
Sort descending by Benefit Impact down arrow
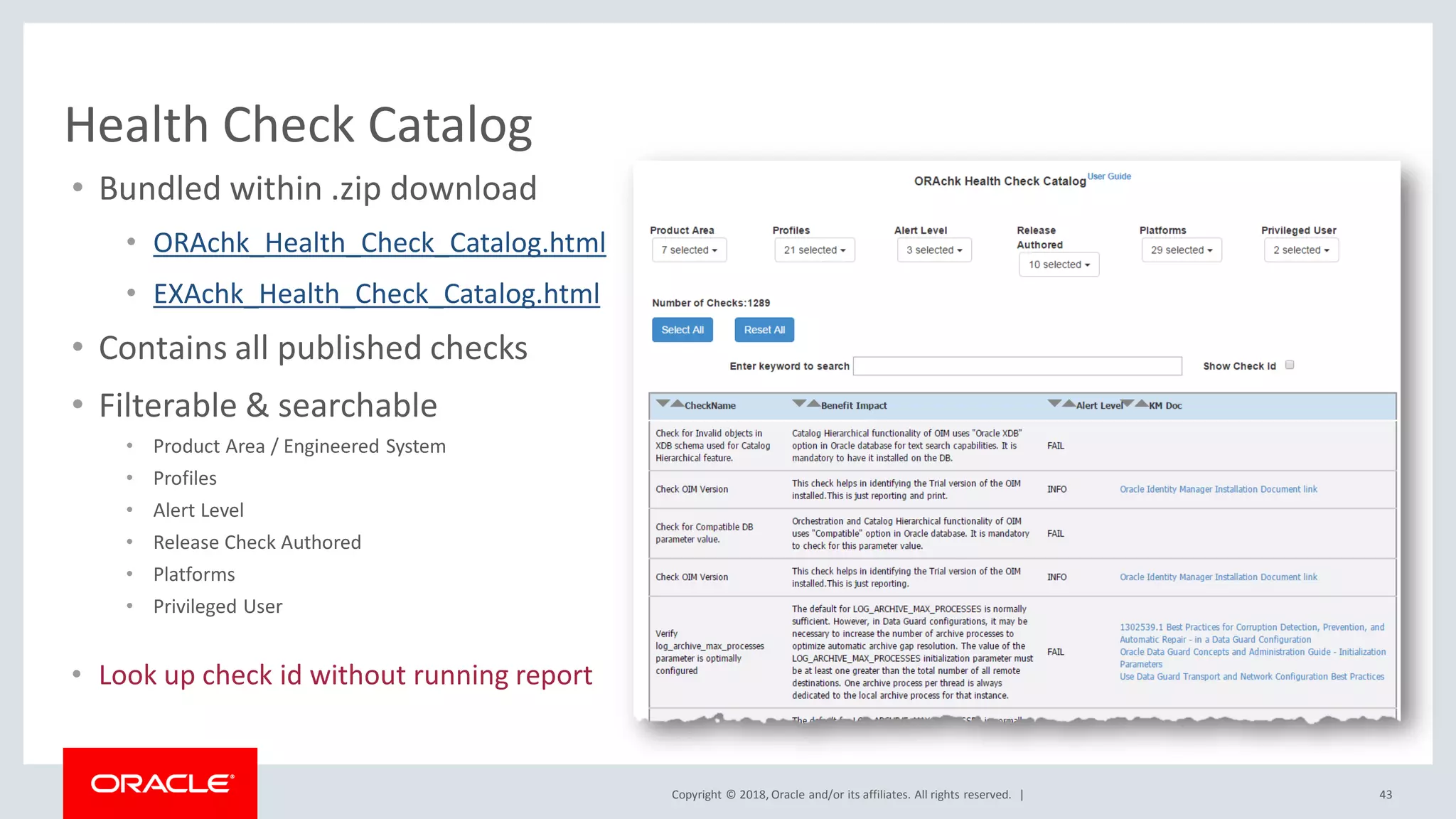point(799,403)
